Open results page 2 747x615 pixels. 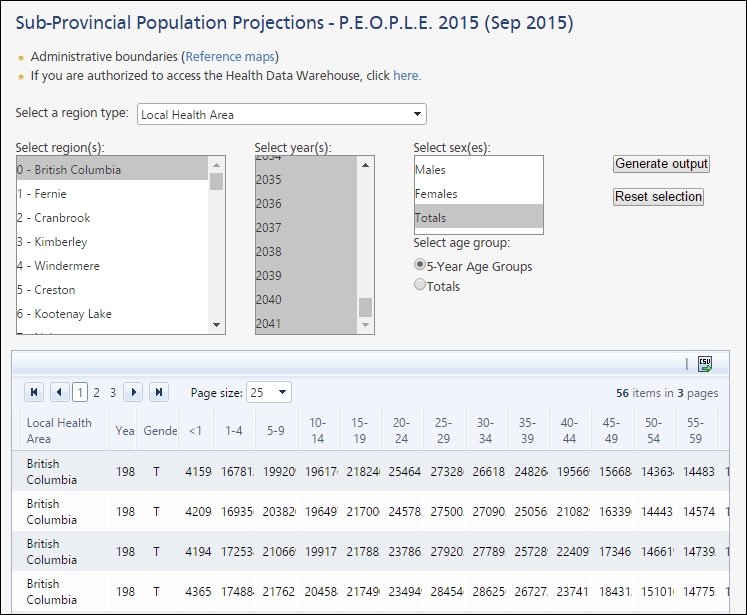pos(97,393)
